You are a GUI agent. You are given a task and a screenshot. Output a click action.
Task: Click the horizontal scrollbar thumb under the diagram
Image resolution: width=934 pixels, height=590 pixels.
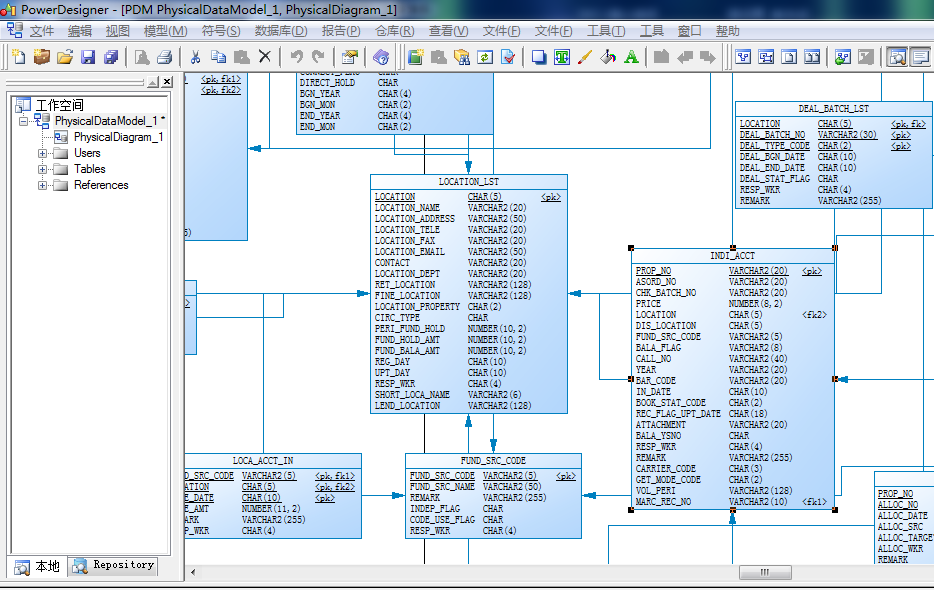click(x=765, y=573)
